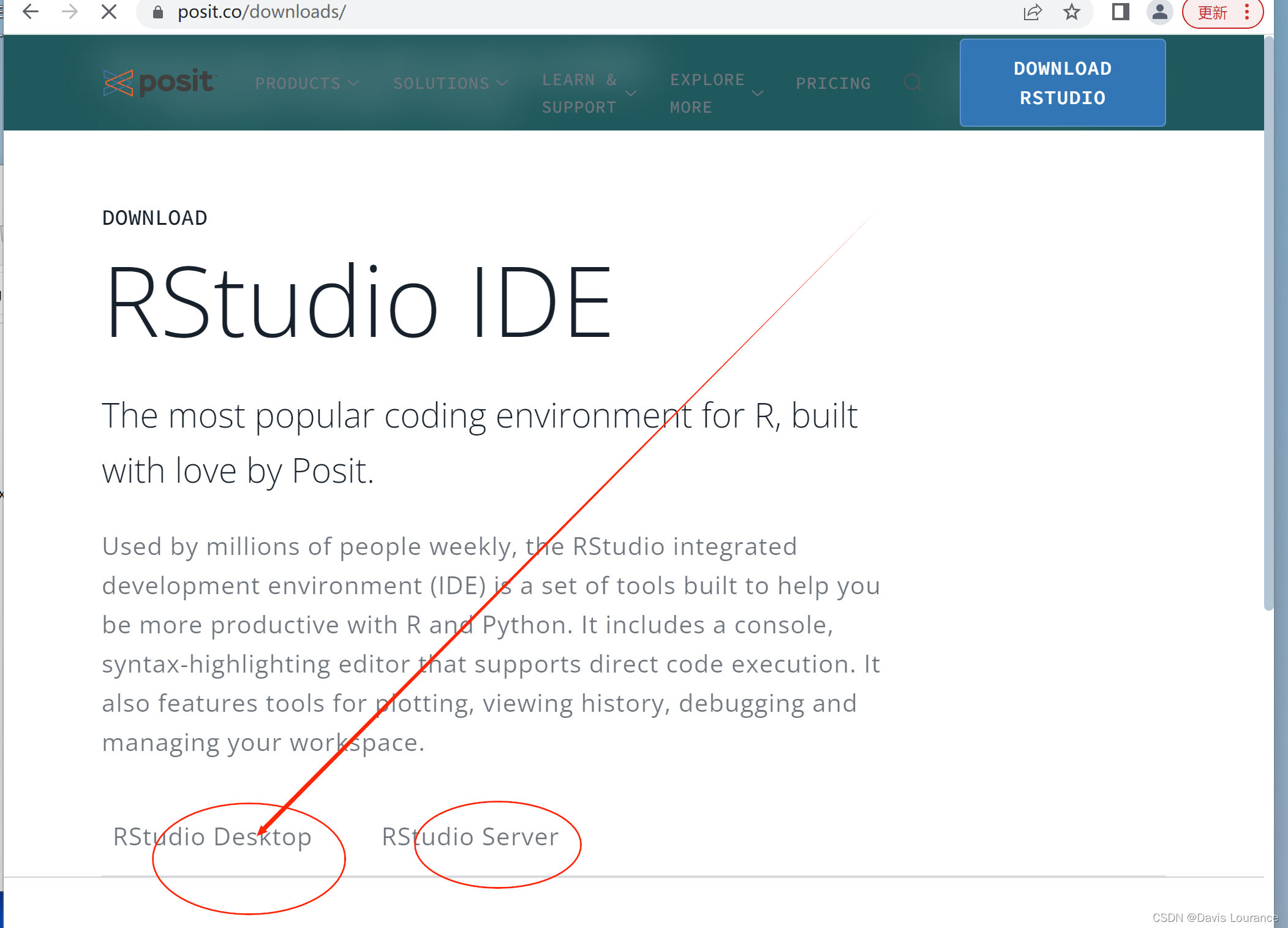Viewport: 1288px width, 928px height.
Task: Open the browser side panel icon
Action: pyautogui.click(x=1121, y=12)
